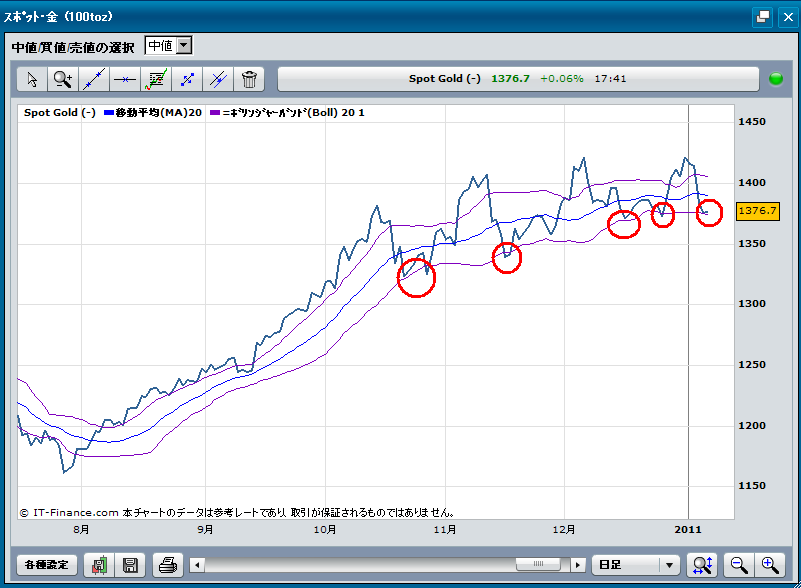
Task: Open the technical indicators tool
Action: (155, 79)
